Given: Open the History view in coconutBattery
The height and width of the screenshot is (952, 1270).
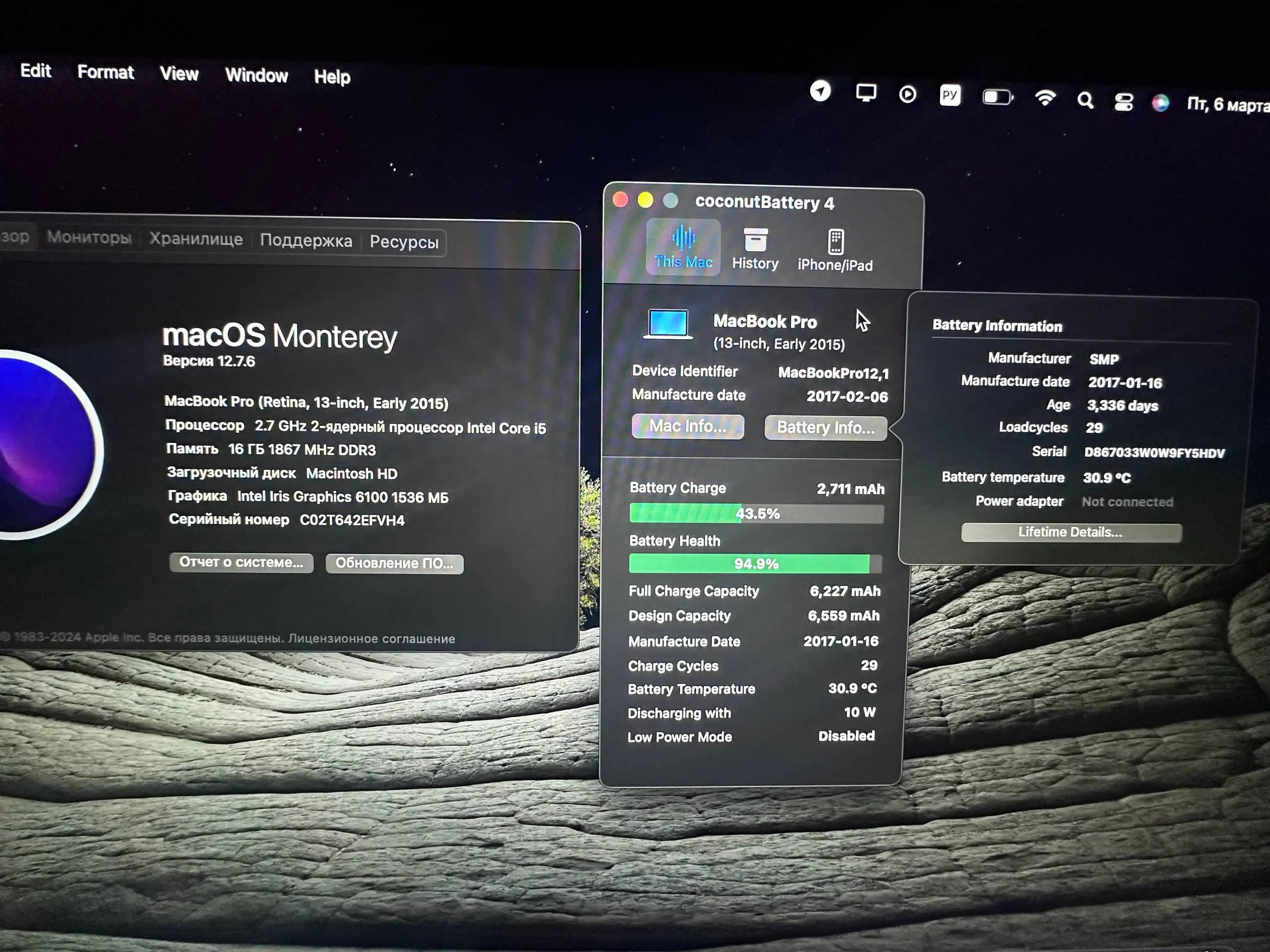Looking at the screenshot, I should (x=755, y=247).
